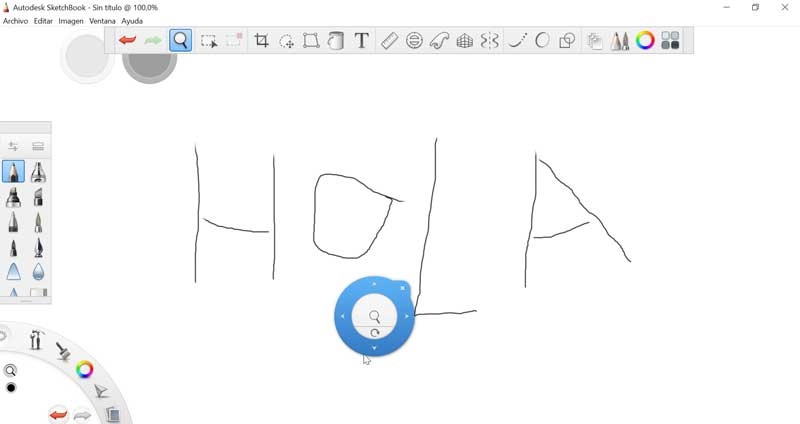The width and height of the screenshot is (800, 424).
Task: Open the tools icon in the corner lagoon
Action: (36, 339)
